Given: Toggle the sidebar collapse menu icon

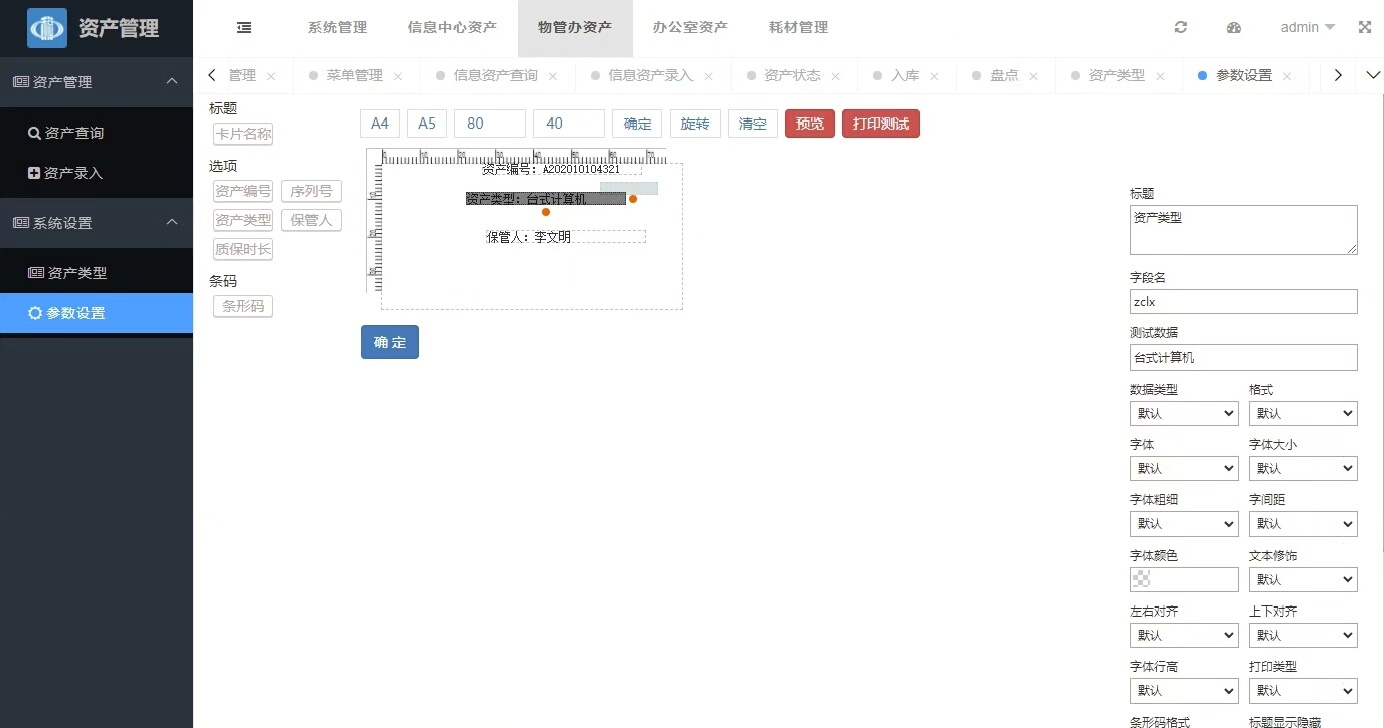Looking at the screenshot, I should tap(244, 28).
